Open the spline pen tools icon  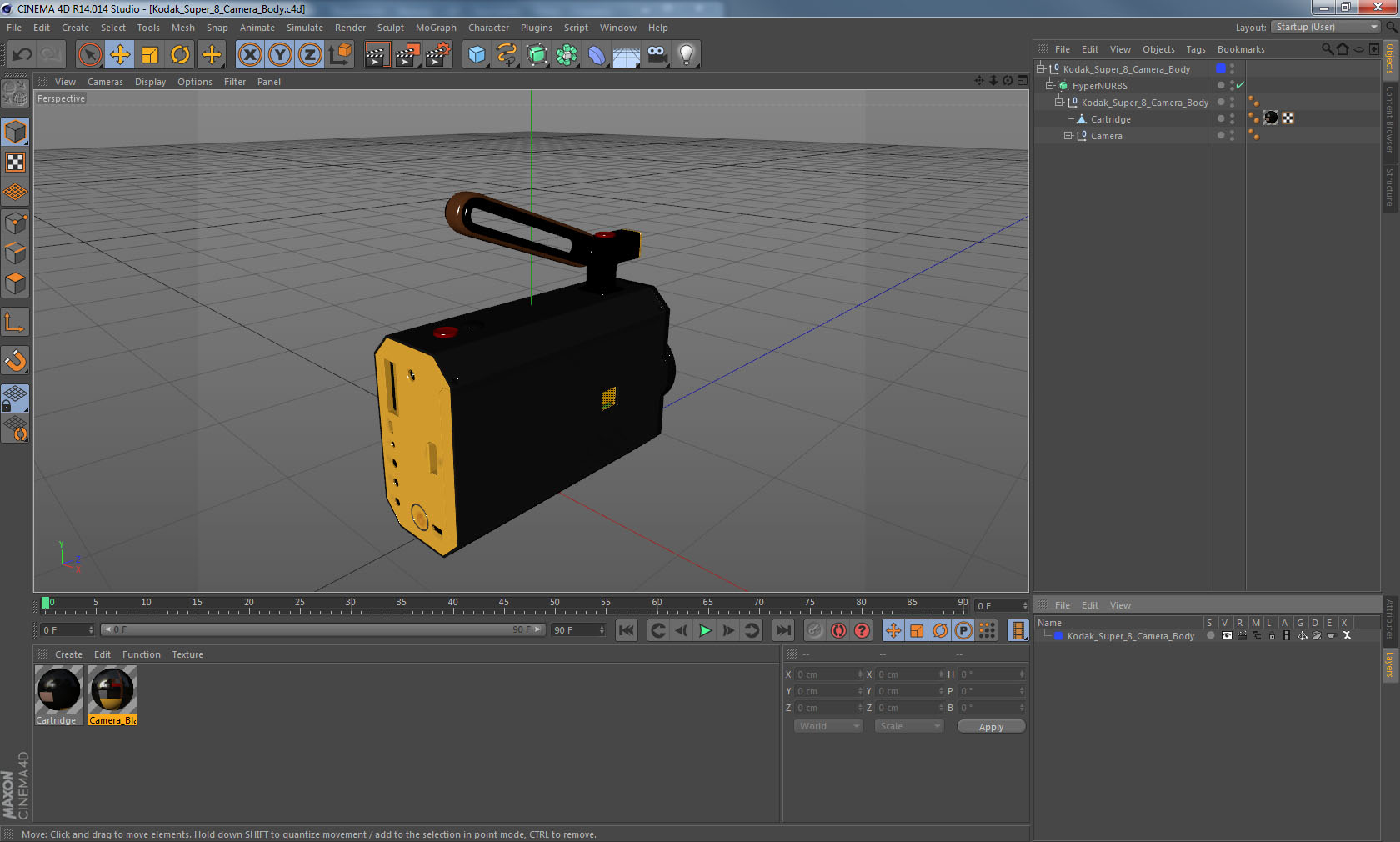click(507, 55)
